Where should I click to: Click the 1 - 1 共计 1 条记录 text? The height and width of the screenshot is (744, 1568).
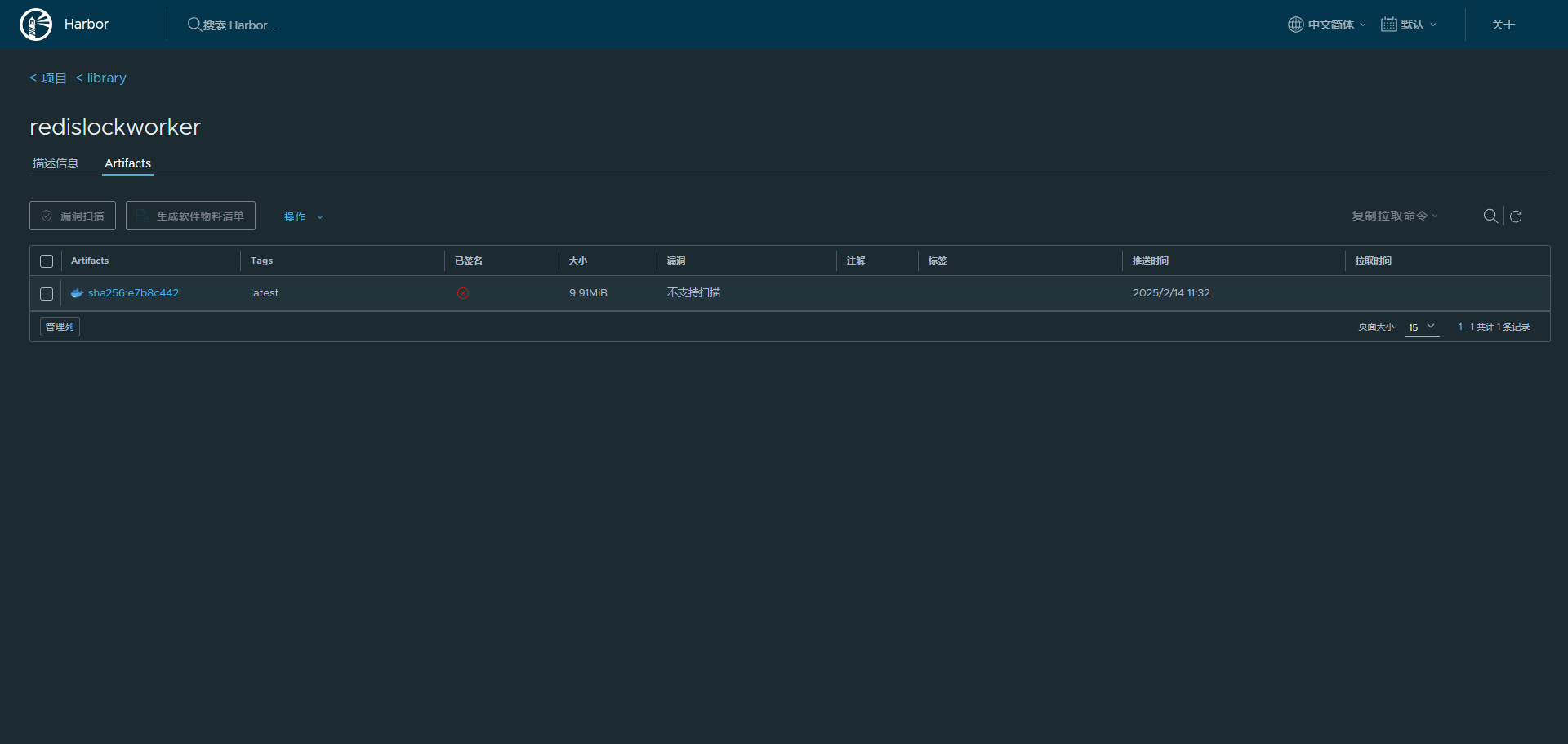point(1494,327)
